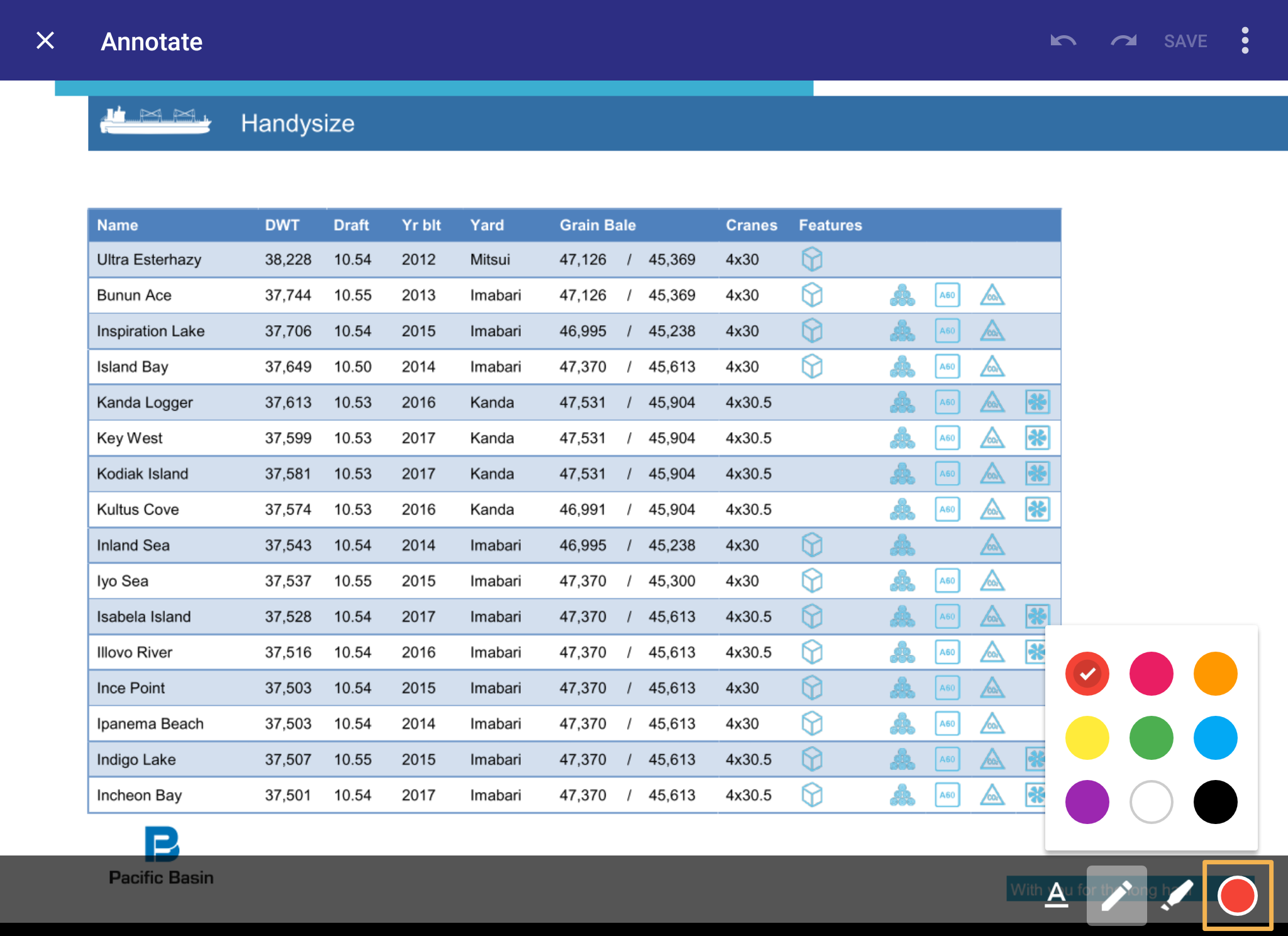Choose the green color swatch
1288x936 pixels.
click(x=1152, y=738)
